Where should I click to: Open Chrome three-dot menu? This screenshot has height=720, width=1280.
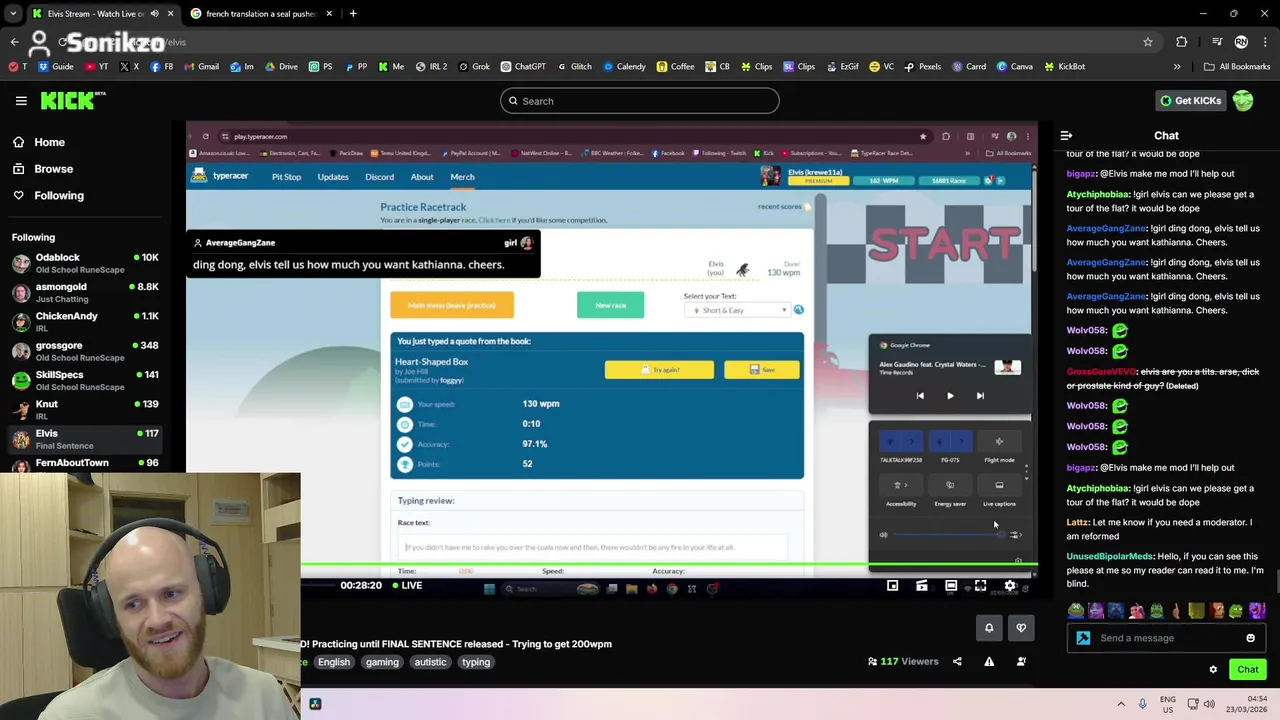point(1266,42)
